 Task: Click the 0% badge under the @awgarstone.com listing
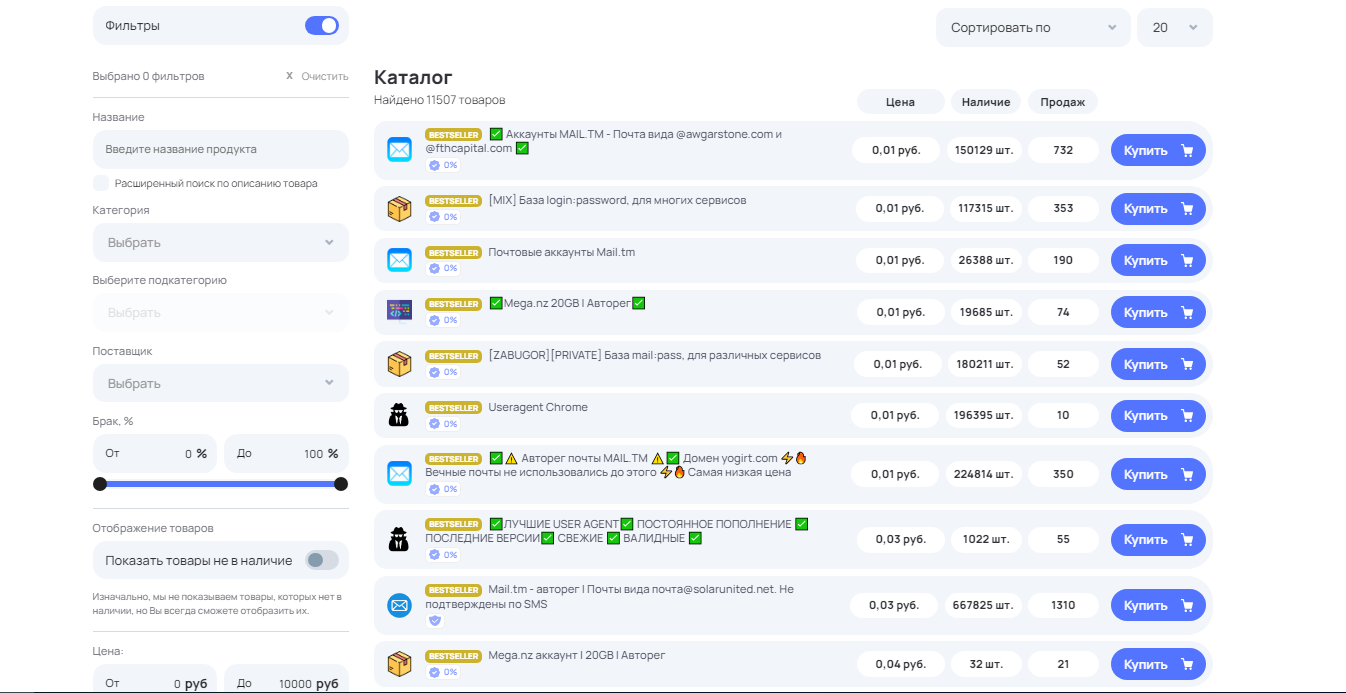click(443, 165)
